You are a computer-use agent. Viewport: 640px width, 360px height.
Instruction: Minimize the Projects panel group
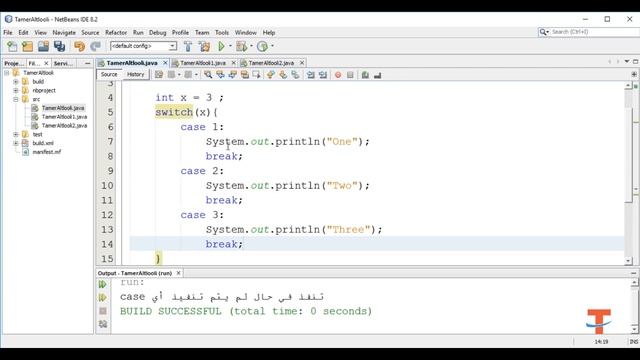point(87,63)
